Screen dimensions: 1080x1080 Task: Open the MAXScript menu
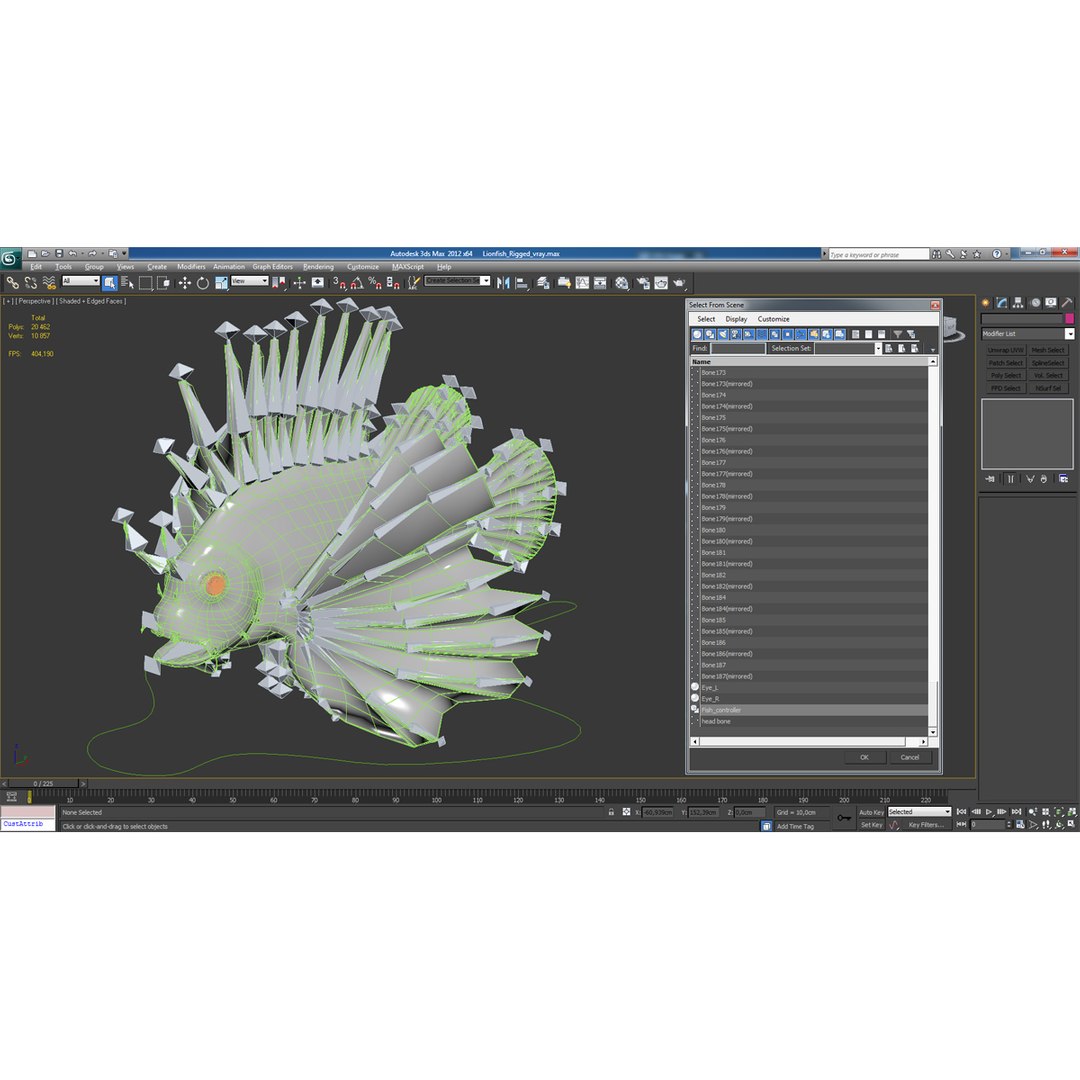click(408, 267)
